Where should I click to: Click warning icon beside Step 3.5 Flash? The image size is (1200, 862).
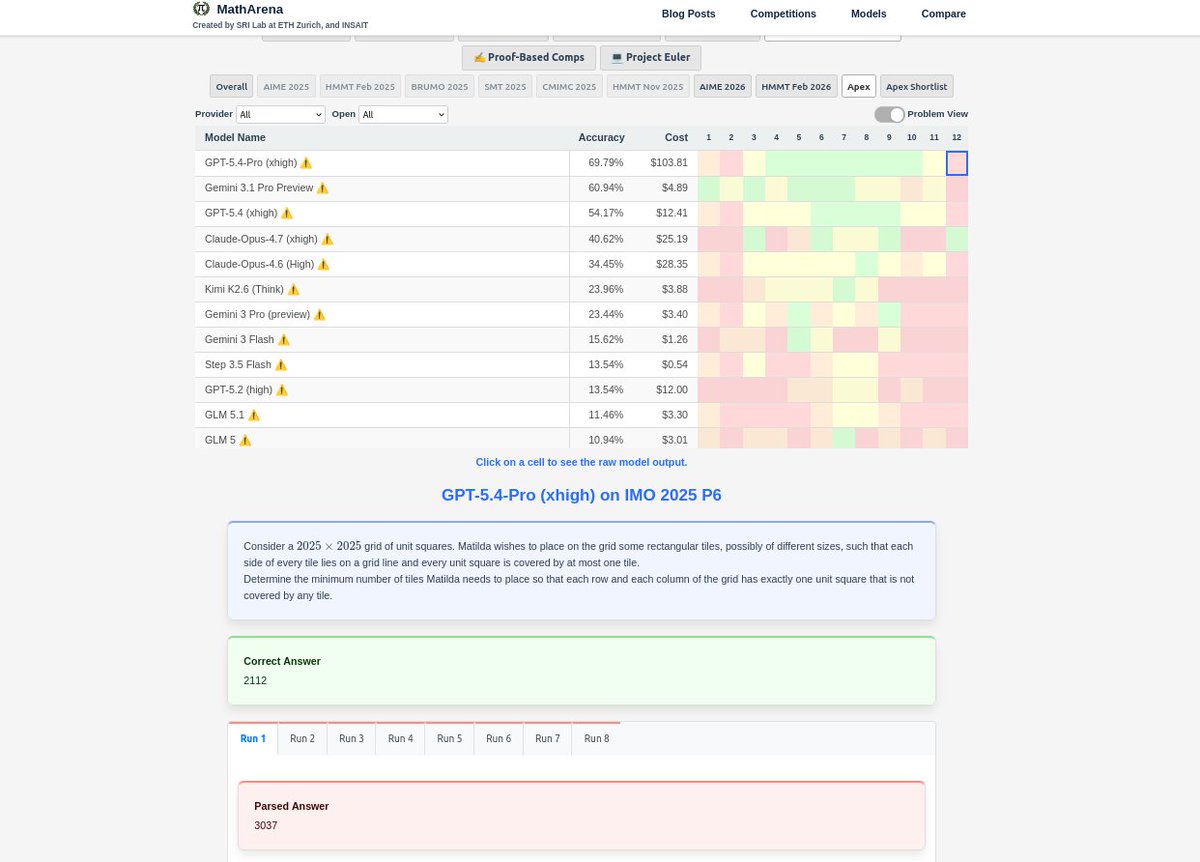281,365
